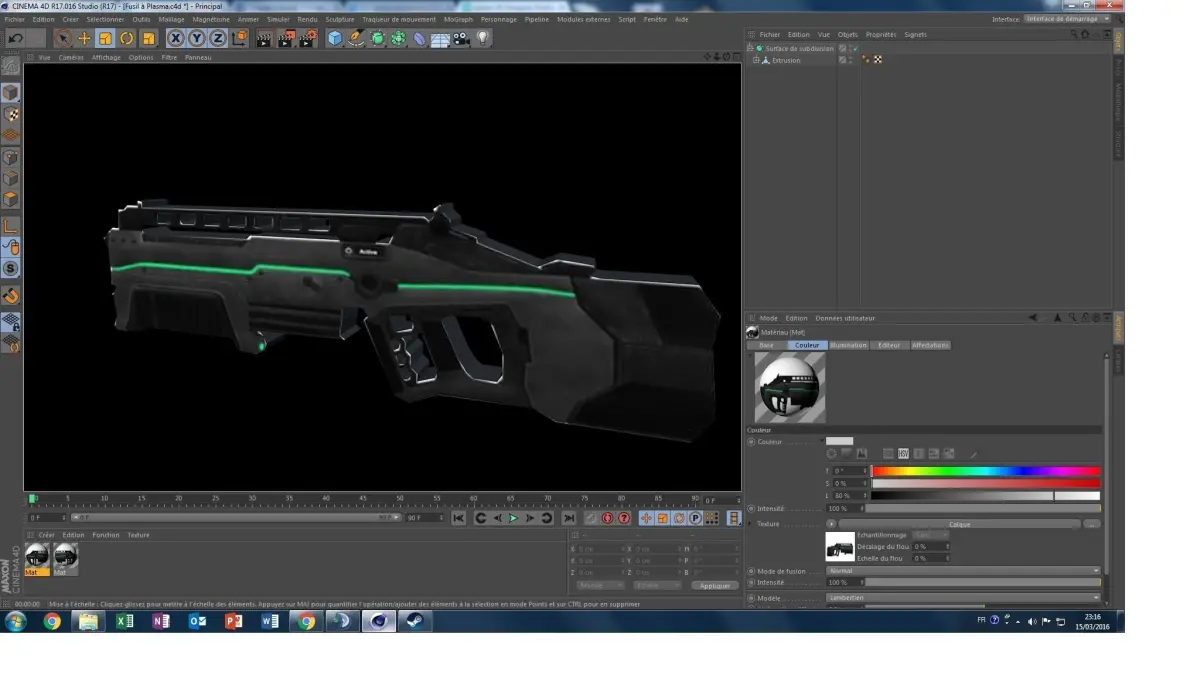
Task: Click the texture ellipsis browse button
Action: coord(1092,524)
